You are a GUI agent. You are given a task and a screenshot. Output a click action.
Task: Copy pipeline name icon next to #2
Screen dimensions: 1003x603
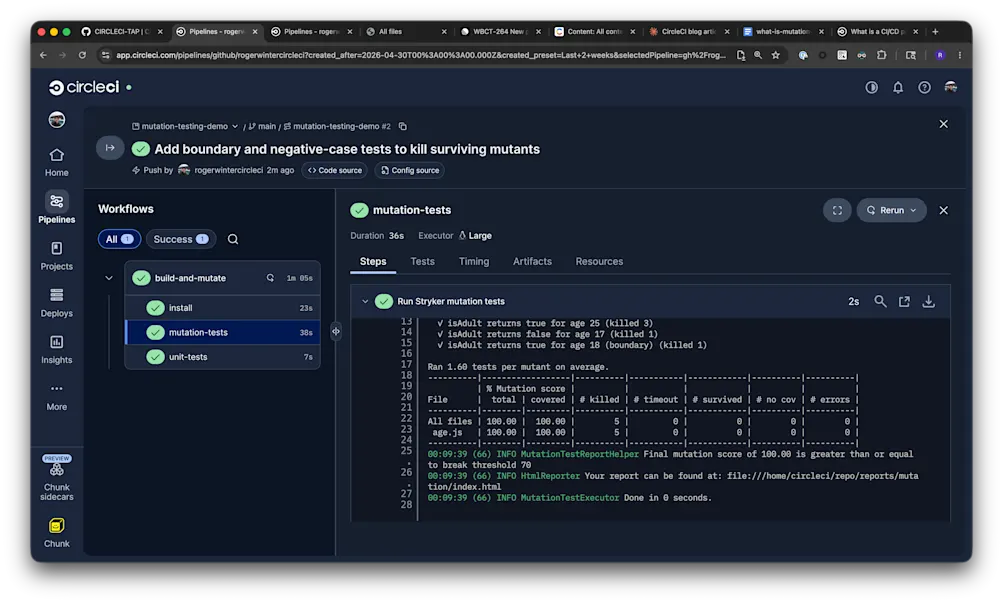(x=402, y=126)
